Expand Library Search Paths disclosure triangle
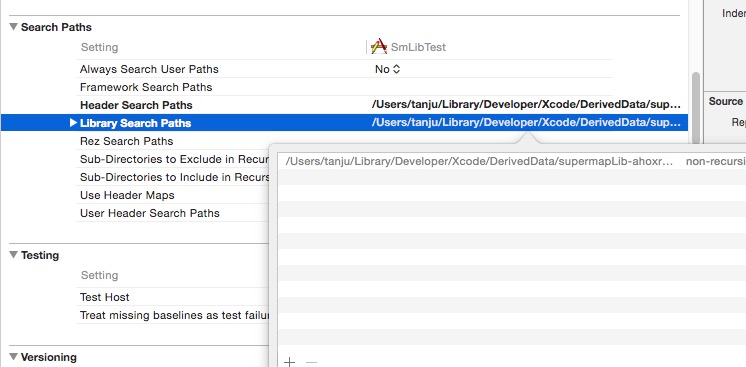Screen dimensions: 746x367 (x=73, y=123)
